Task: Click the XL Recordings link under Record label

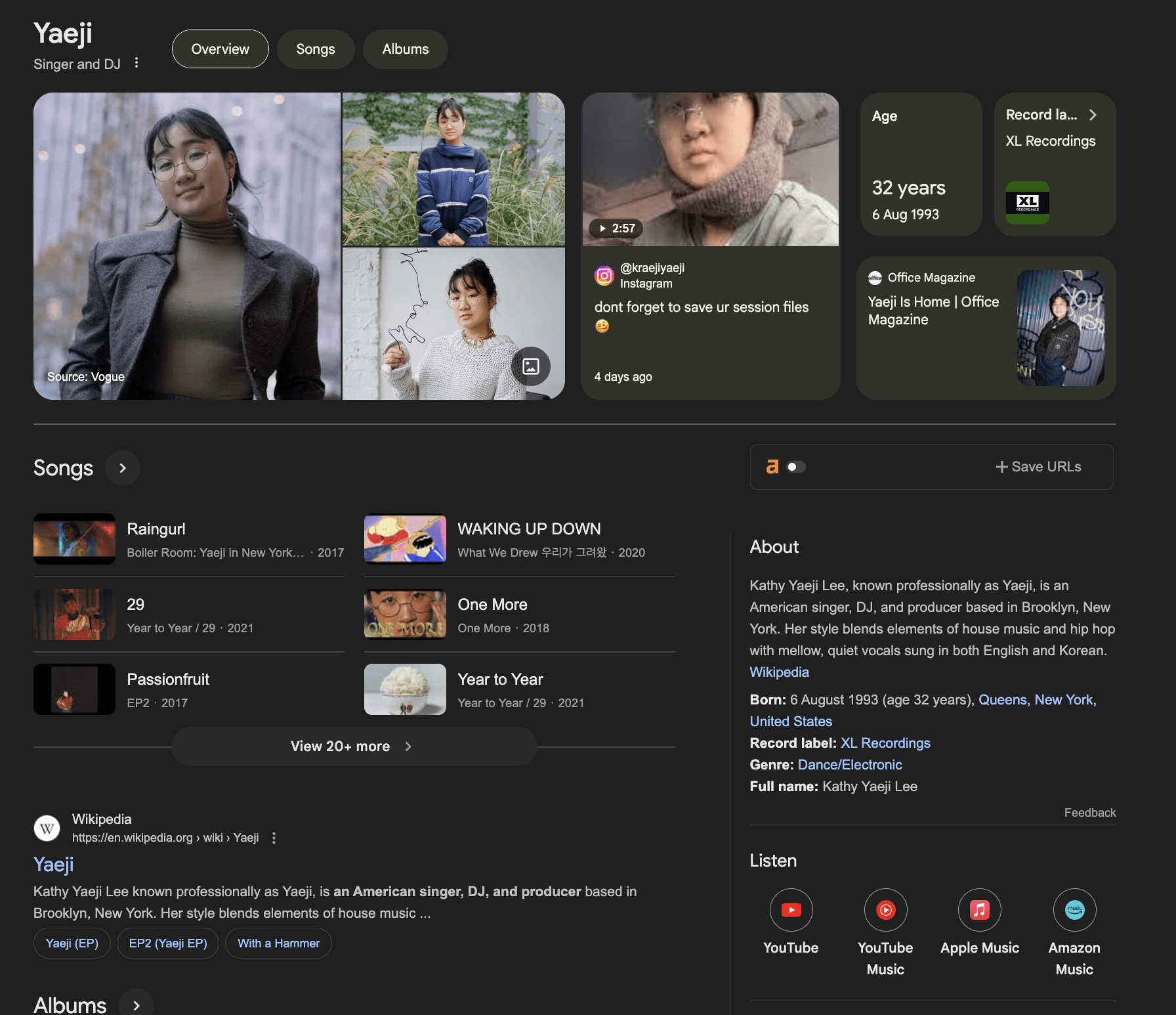Action: 885,743
